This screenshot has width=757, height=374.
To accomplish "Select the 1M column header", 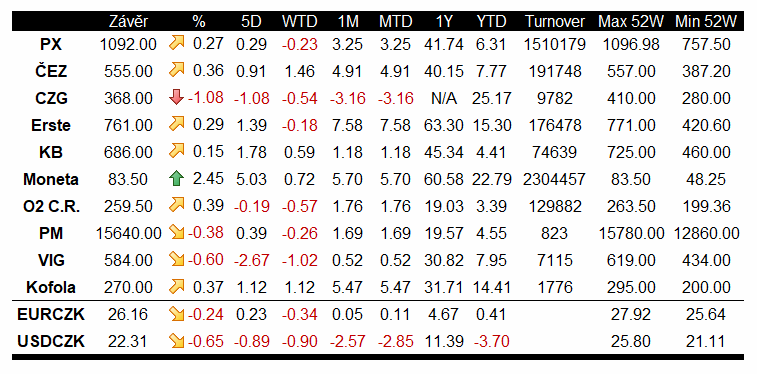I will [x=347, y=22].
